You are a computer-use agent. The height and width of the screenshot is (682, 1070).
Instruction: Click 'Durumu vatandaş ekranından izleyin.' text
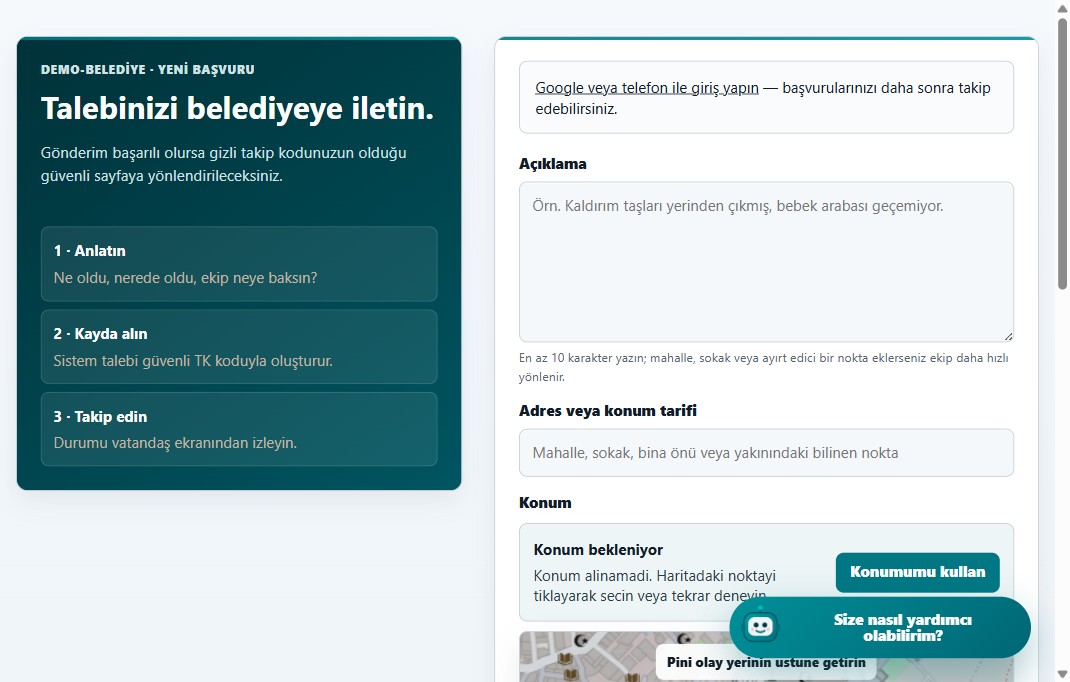tap(175, 443)
